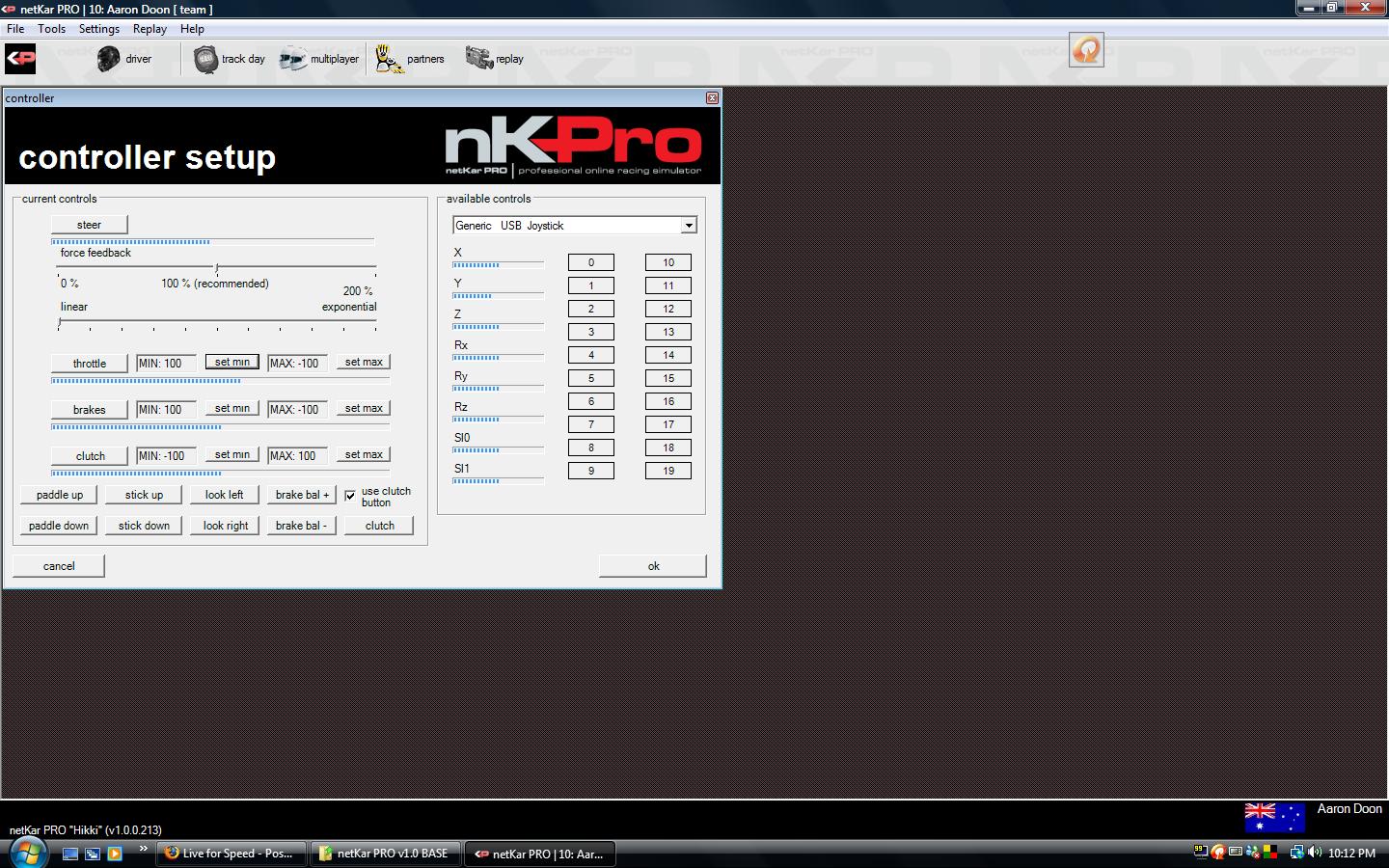Click the throttle MAX value field
This screenshot has height=868, width=1389.
(x=297, y=364)
